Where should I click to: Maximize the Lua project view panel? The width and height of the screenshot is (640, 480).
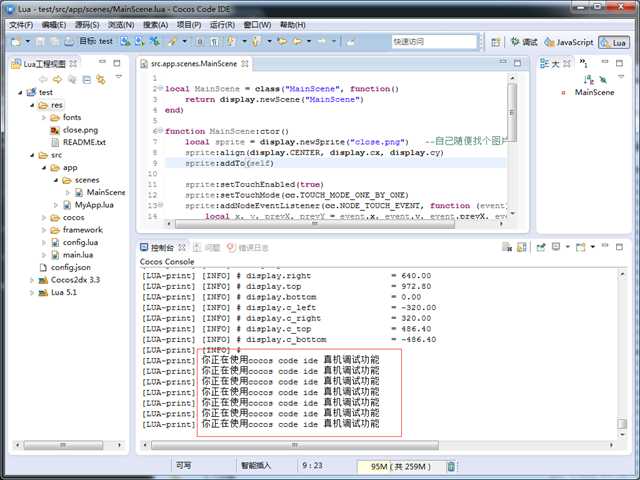point(117,63)
